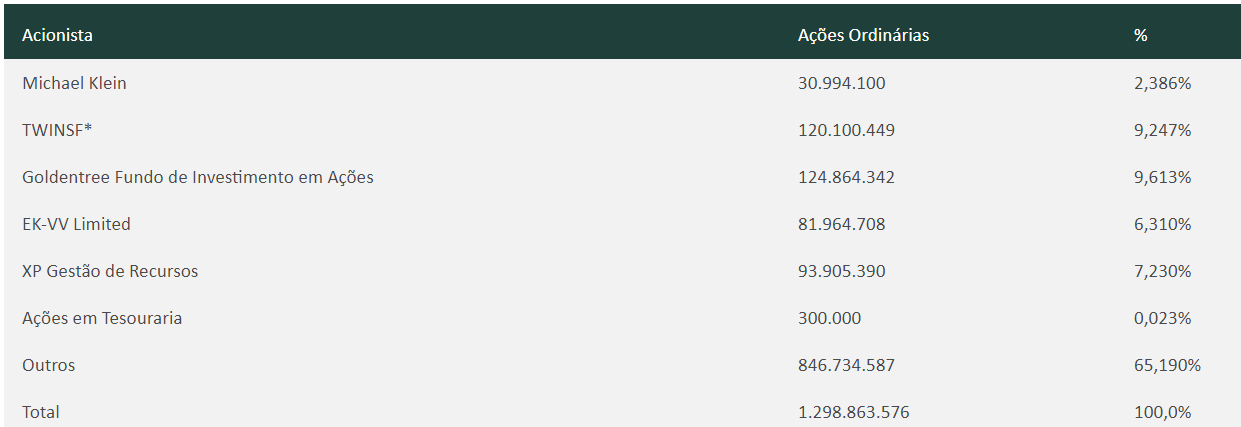The width and height of the screenshot is (1241, 427).
Task: Select Goldentree Fundo de Investimento em Ações
Action: click(x=197, y=177)
